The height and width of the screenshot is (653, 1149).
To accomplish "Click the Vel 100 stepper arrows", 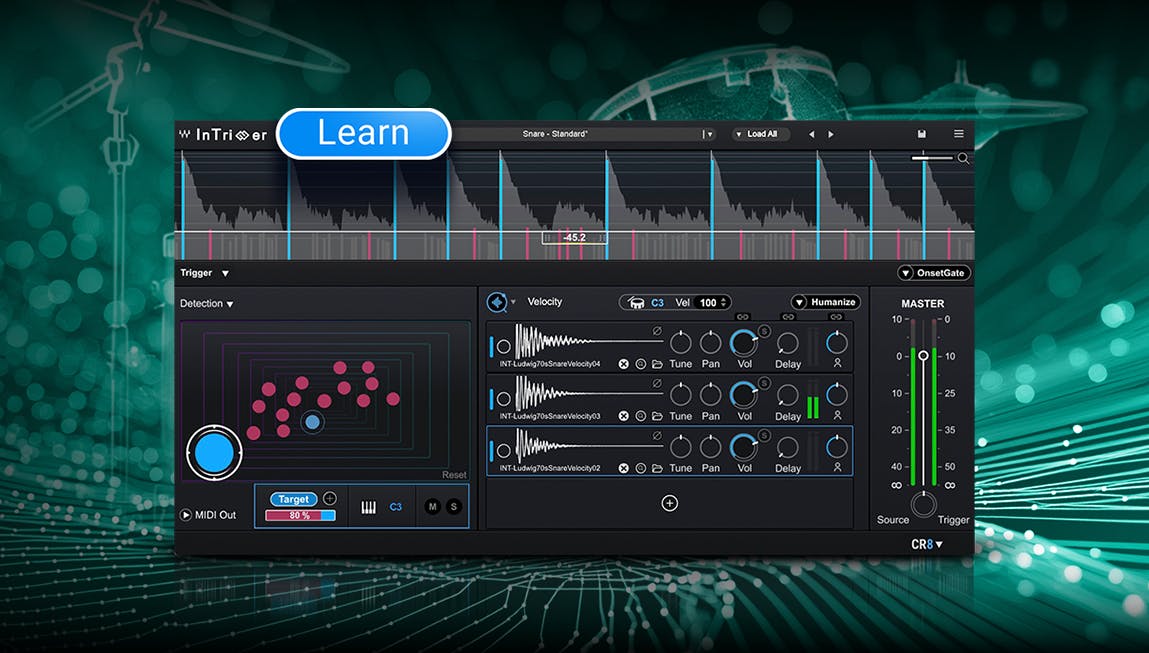I will pos(724,303).
